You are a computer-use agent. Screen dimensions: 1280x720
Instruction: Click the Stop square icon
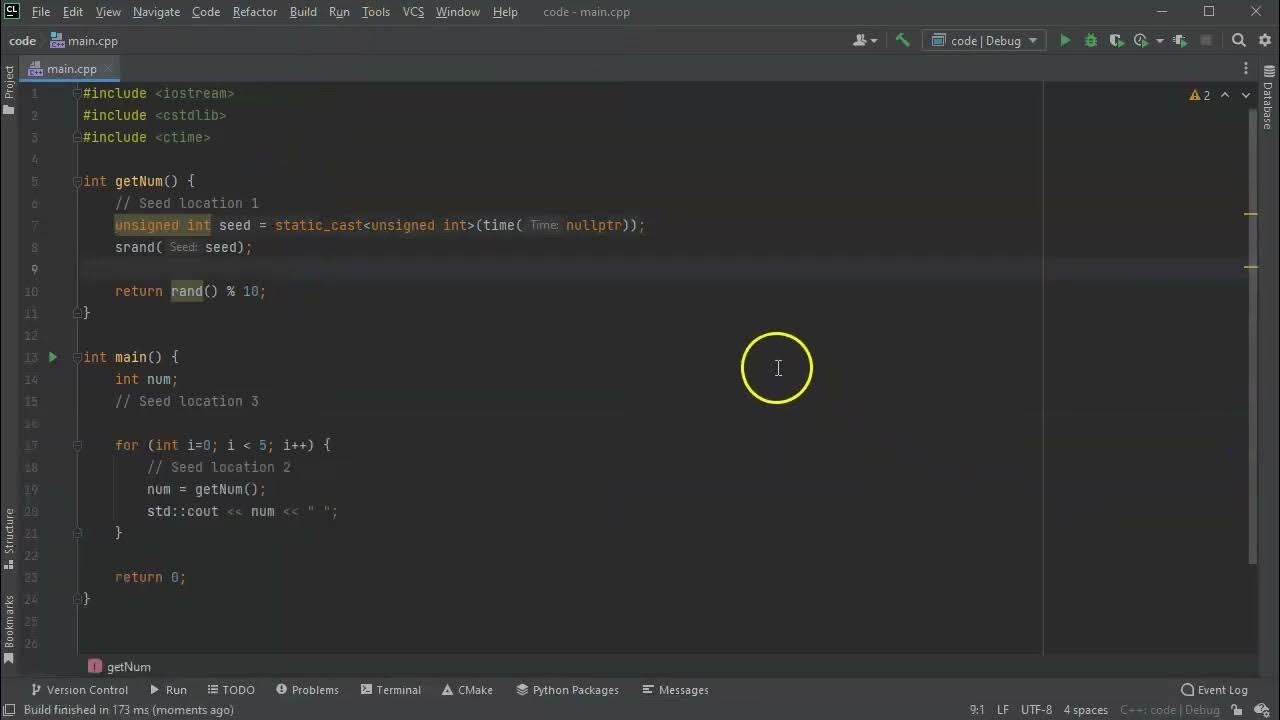tap(1206, 41)
